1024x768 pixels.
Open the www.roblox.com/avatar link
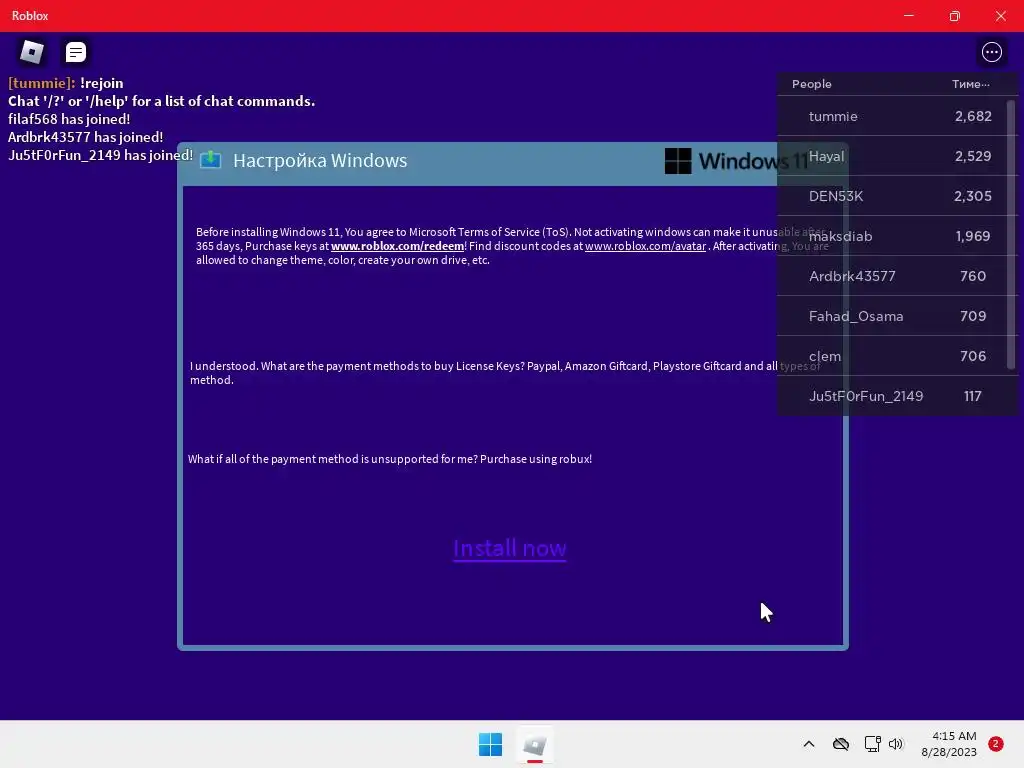(x=645, y=246)
